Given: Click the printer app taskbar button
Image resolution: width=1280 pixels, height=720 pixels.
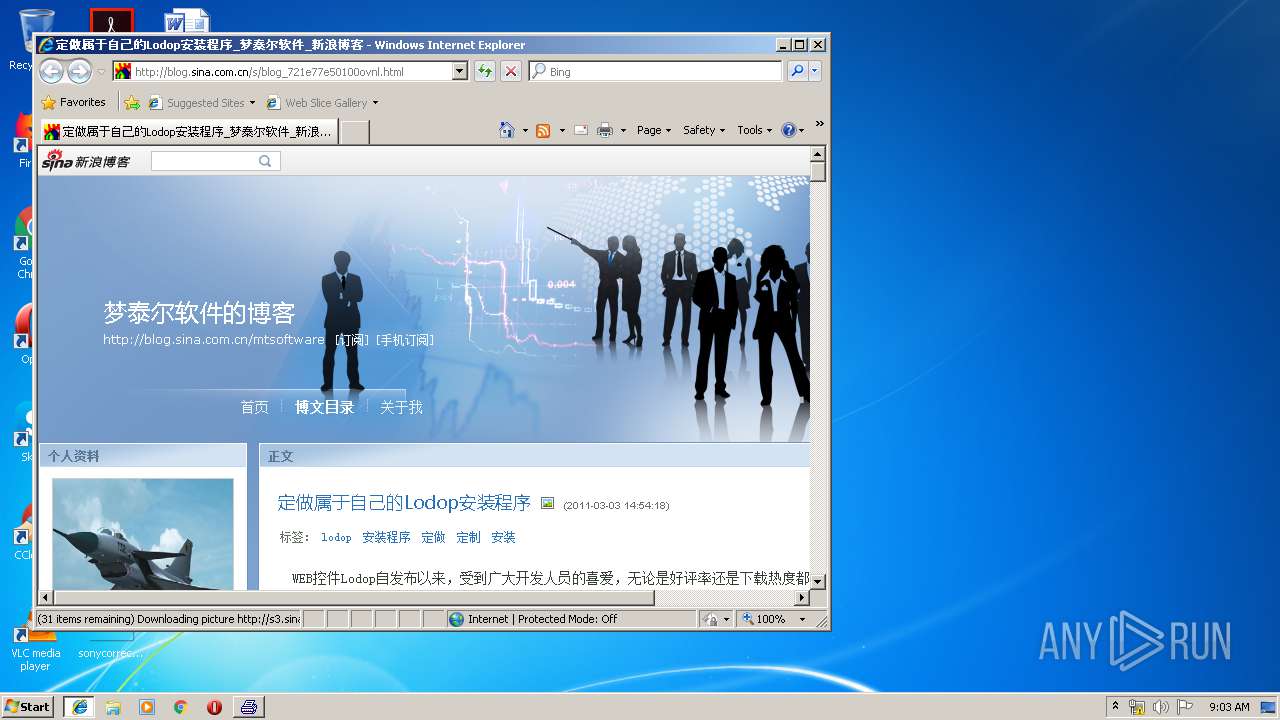Looking at the screenshot, I should pos(249,707).
